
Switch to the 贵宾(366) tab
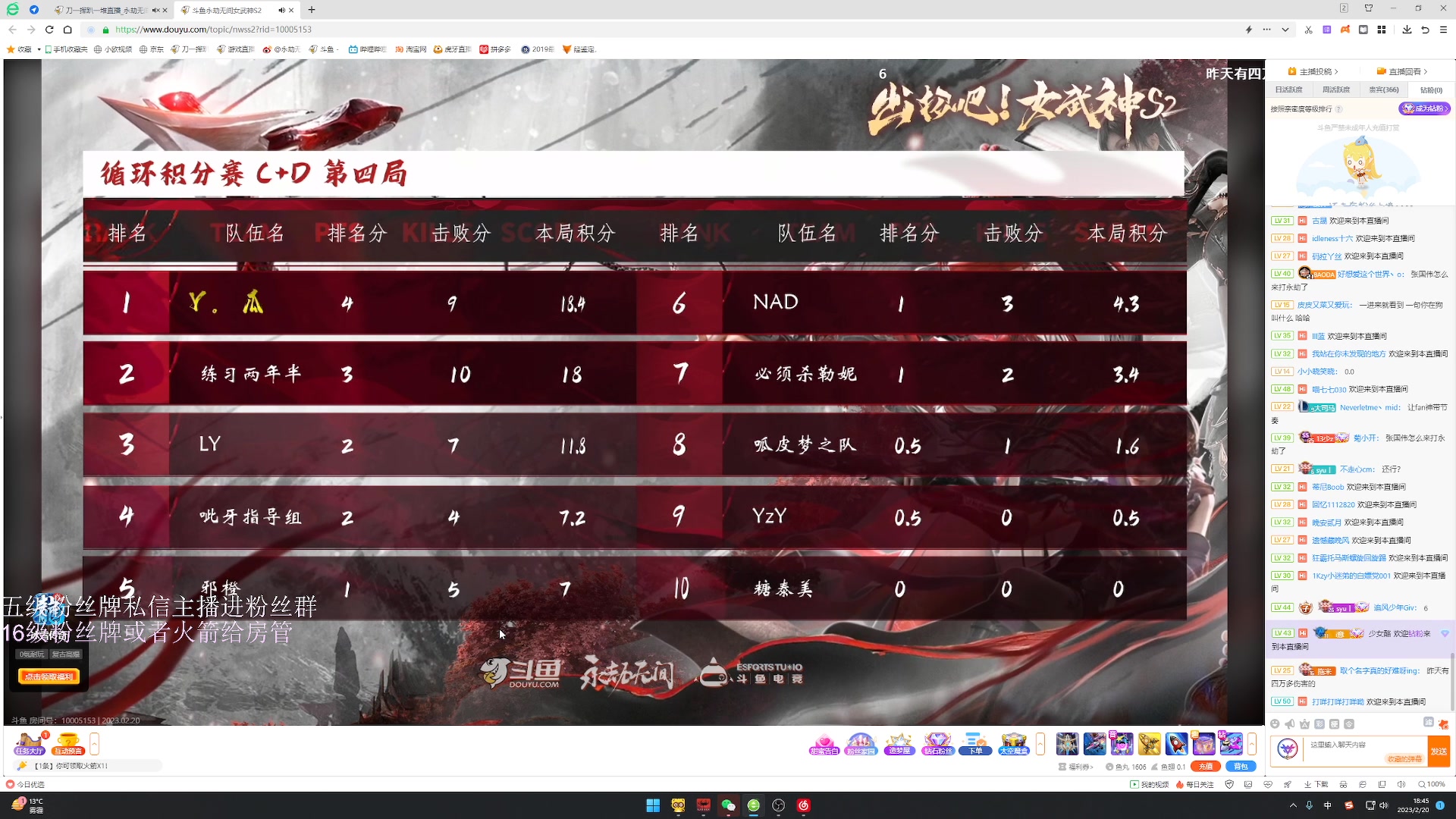click(1383, 89)
